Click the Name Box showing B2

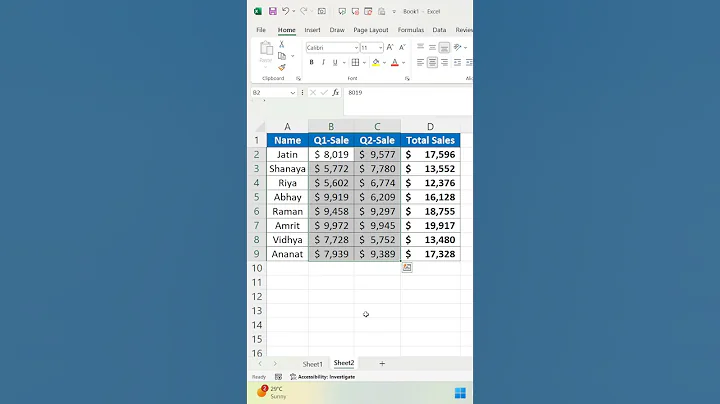(270, 93)
